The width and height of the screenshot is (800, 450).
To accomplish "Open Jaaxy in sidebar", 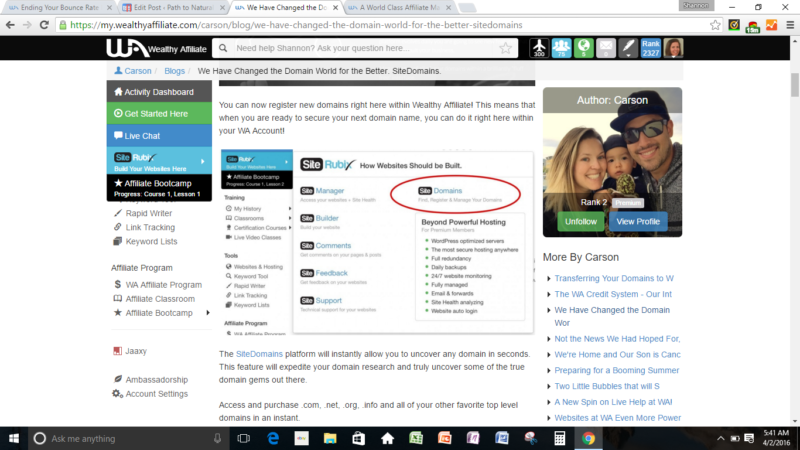I will click(x=136, y=351).
